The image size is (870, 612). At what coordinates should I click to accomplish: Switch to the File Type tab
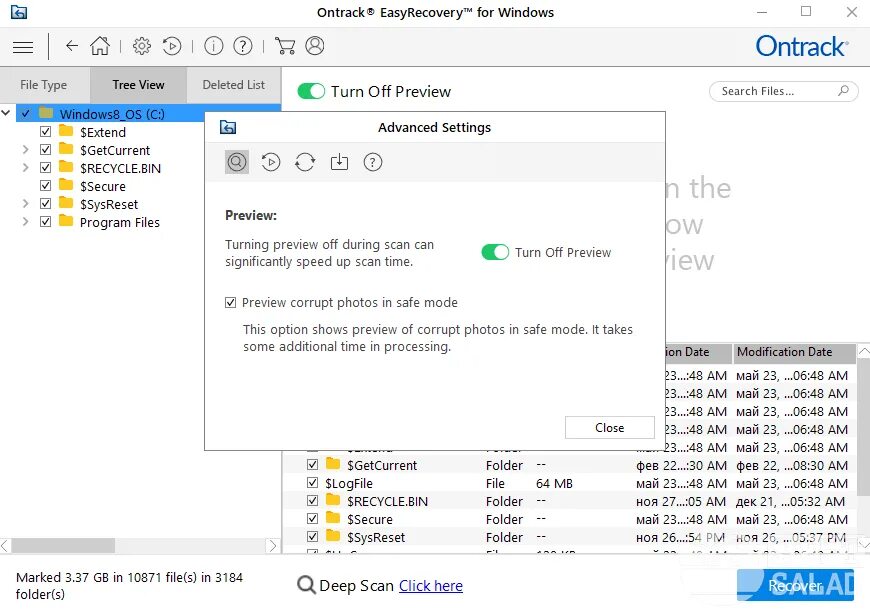44,85
